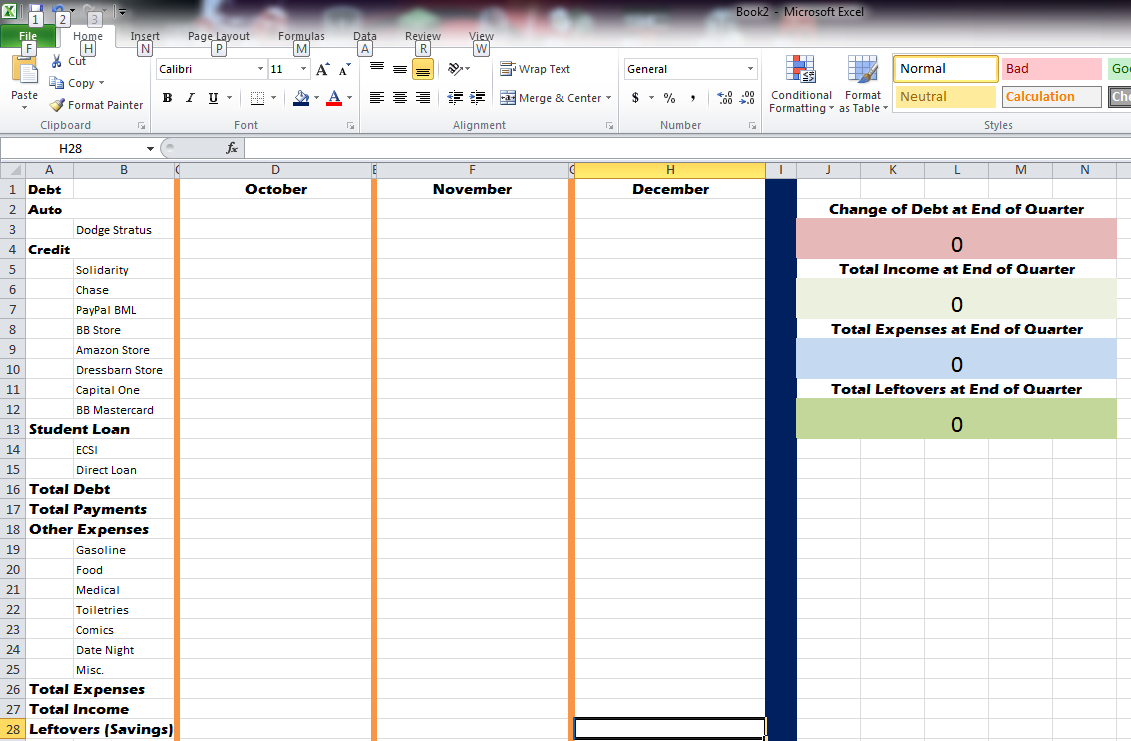
Task: Click the Copy icon
Action: 56,83
